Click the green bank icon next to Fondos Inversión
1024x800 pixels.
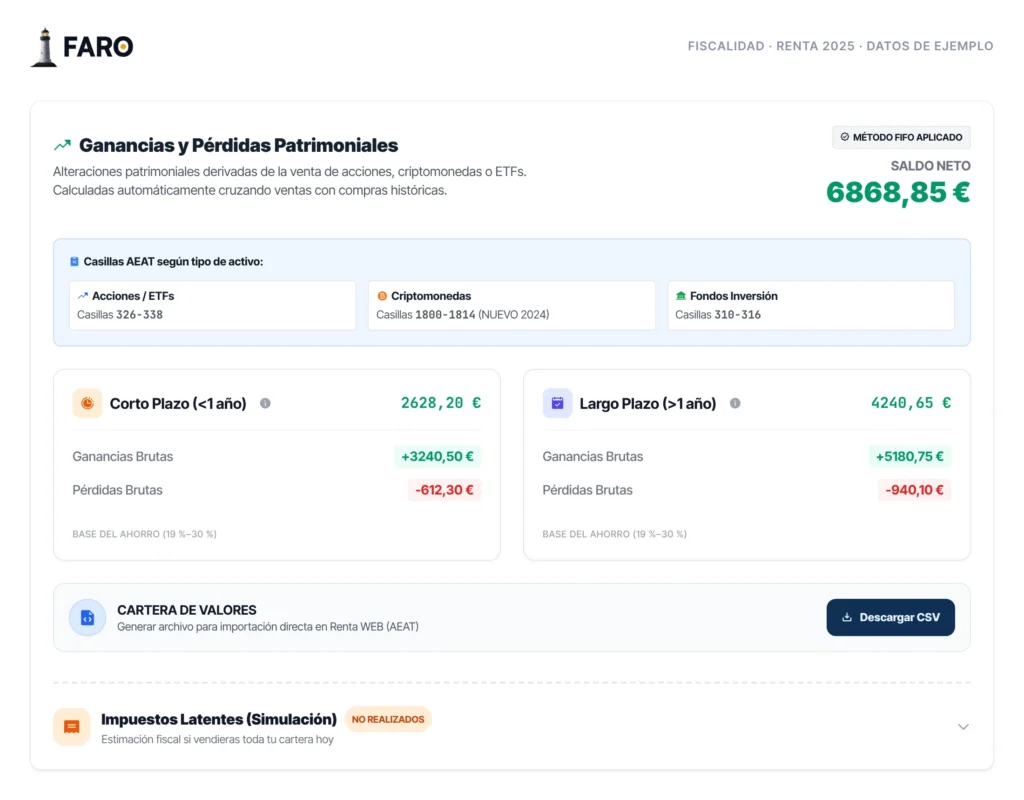[x=680, y=296]
